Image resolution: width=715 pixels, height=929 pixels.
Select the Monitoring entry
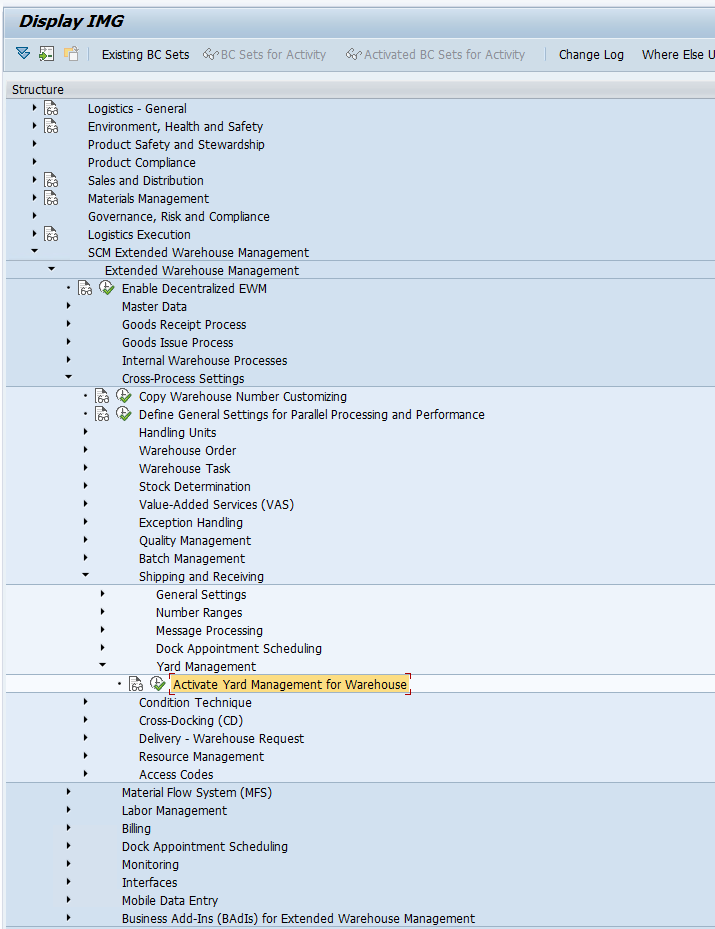(x=150, y=864)
